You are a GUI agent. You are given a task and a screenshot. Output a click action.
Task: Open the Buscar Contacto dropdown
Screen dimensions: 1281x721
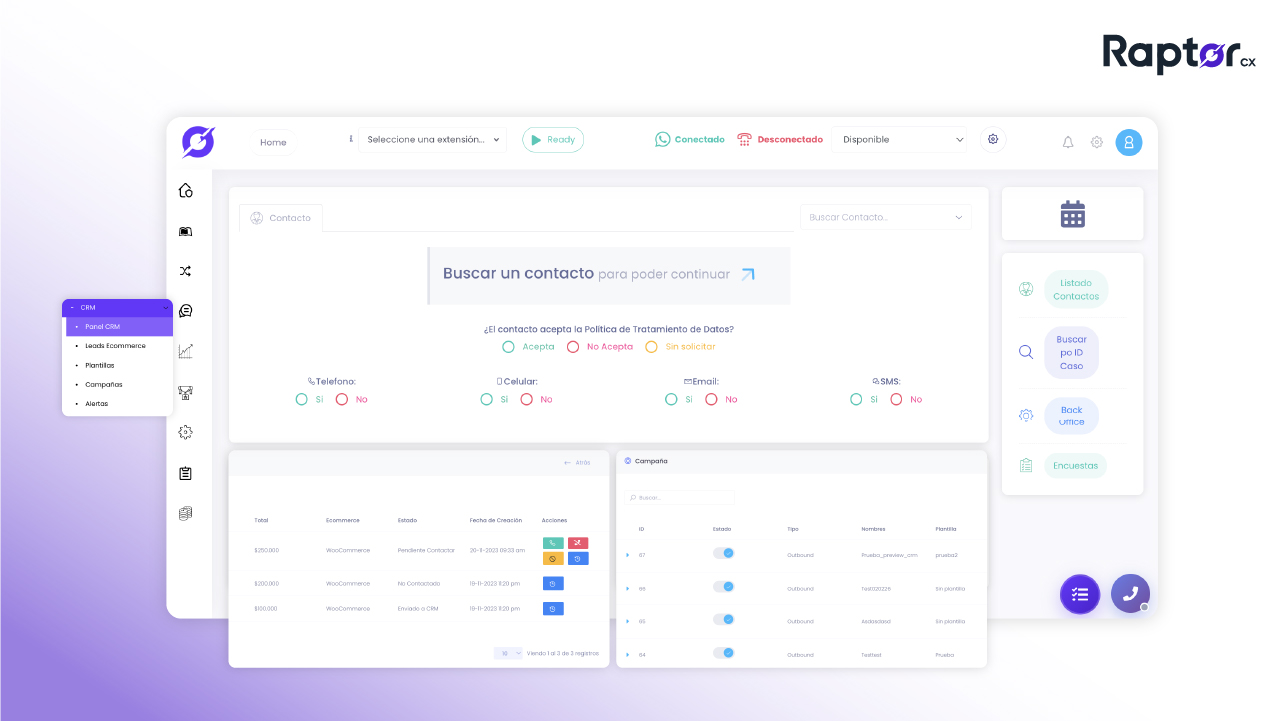(x=885, y=217)
